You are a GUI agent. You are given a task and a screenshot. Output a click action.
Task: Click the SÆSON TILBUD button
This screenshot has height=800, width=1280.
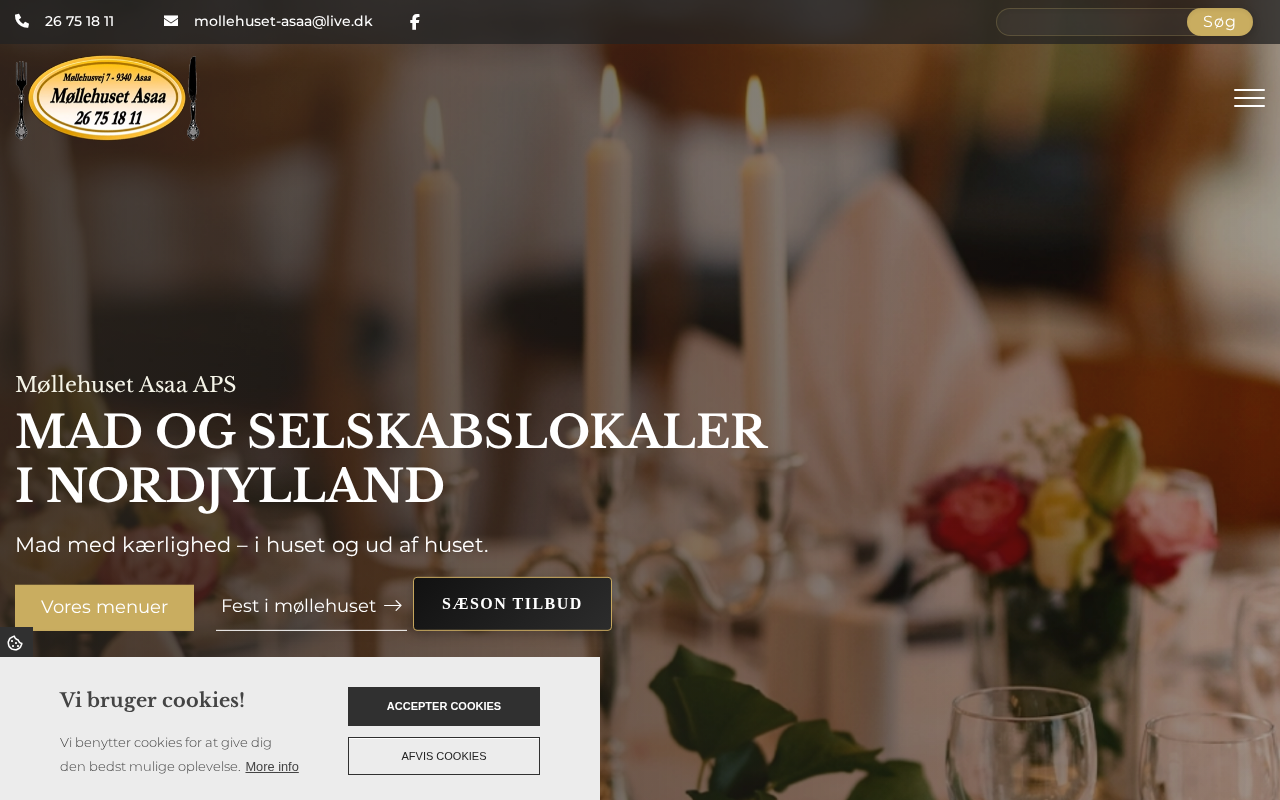[x=512, y=604]
